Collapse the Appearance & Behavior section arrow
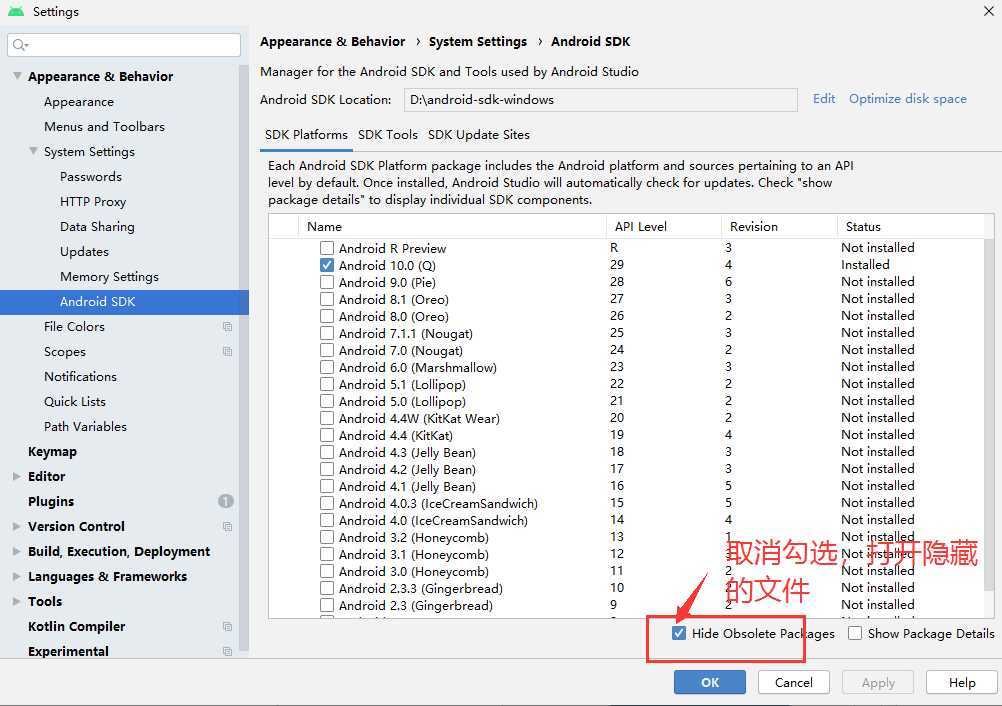 (x=17, y=76)
